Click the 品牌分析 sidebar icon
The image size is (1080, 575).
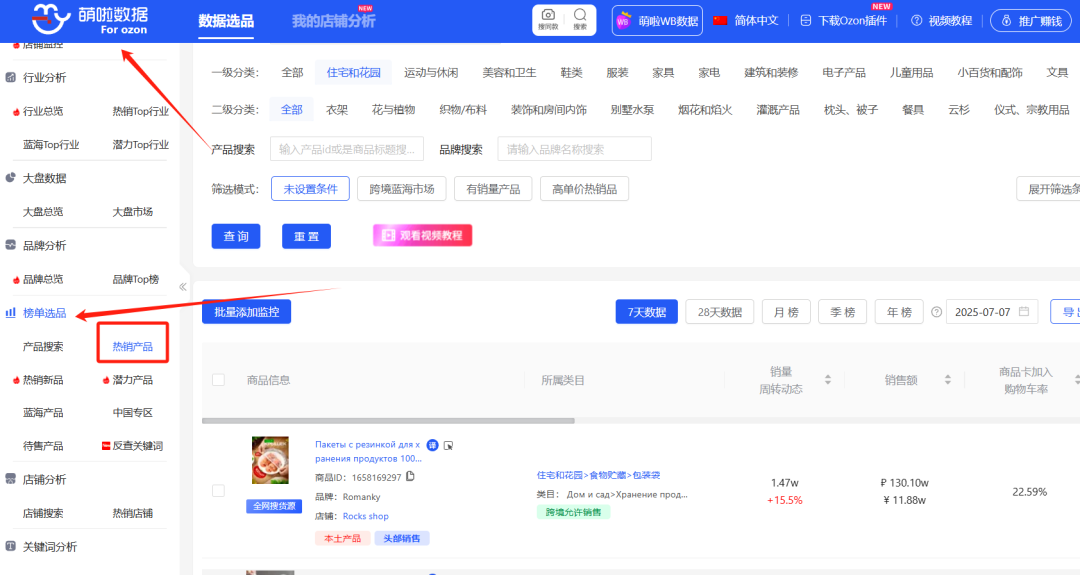10,245
